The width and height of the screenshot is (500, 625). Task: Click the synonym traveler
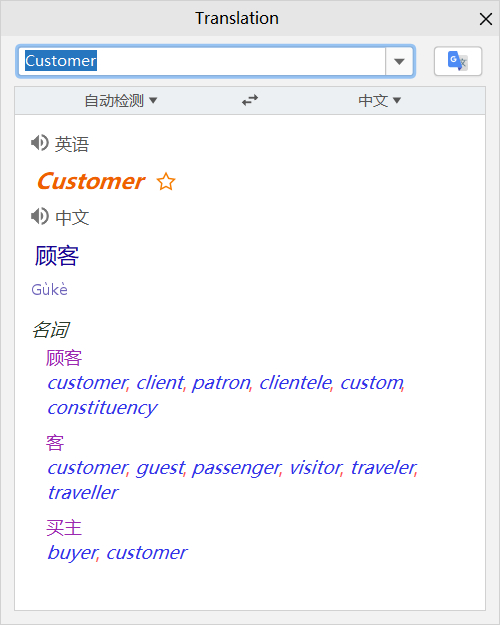tap(384, 467)
